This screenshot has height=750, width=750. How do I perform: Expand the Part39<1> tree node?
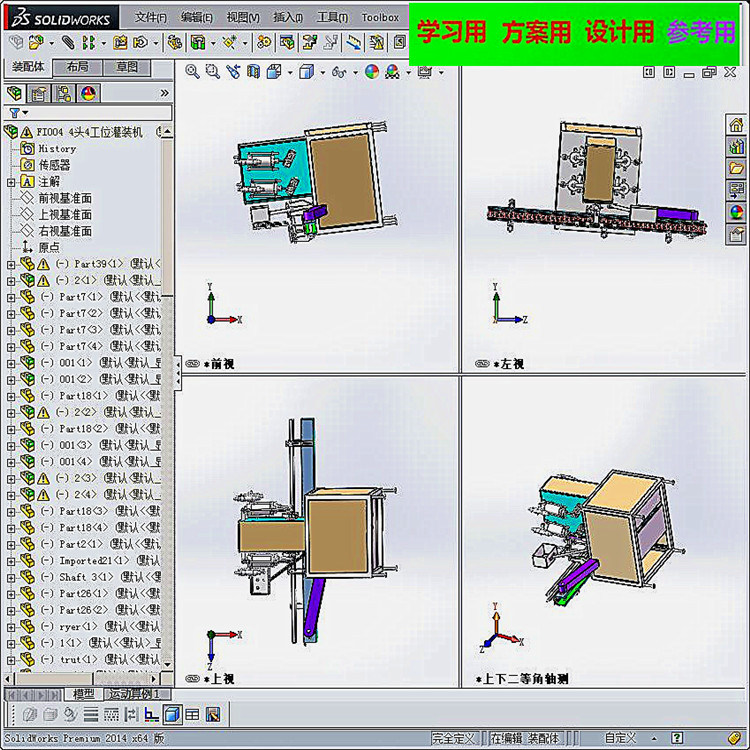11,264
